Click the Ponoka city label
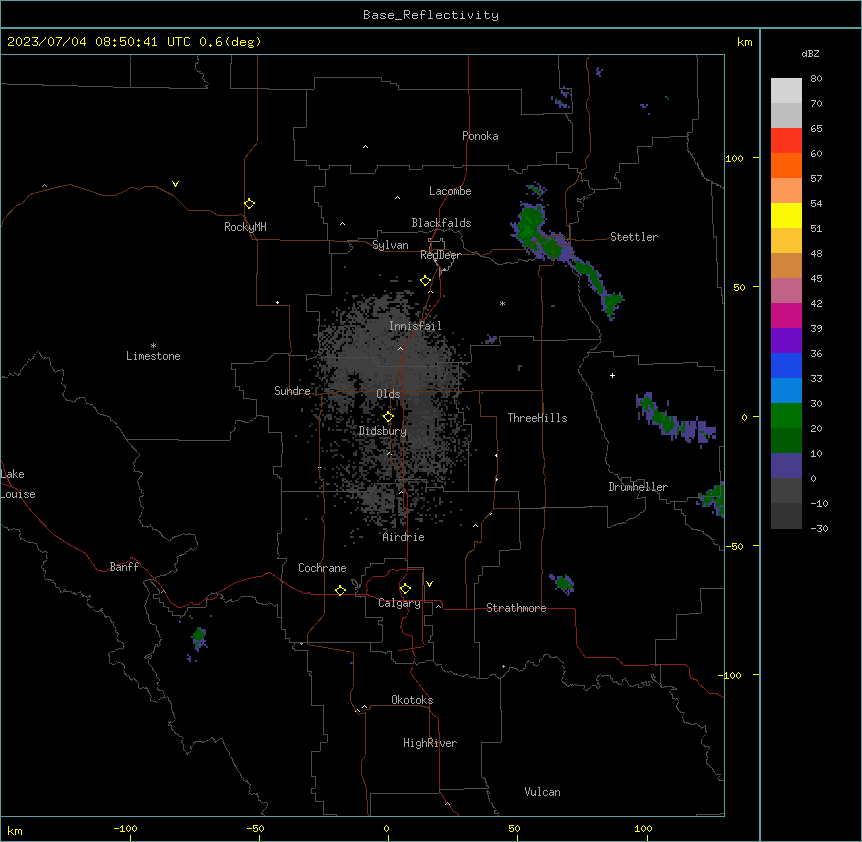The image size is (862, 842). 480,136
